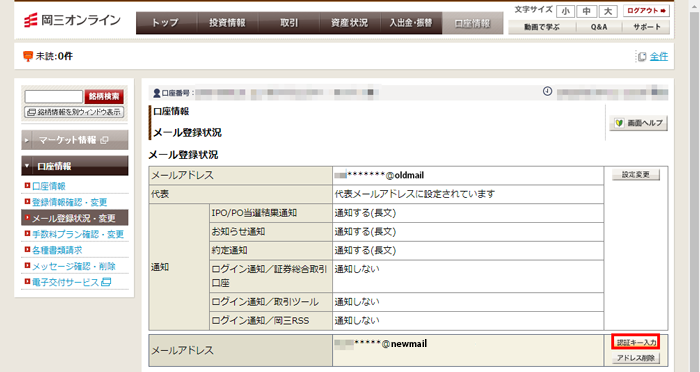Click the copy icon beside 全件
Image resolution: width=700 pixels, height=372 pixels.
coord(642,57)
